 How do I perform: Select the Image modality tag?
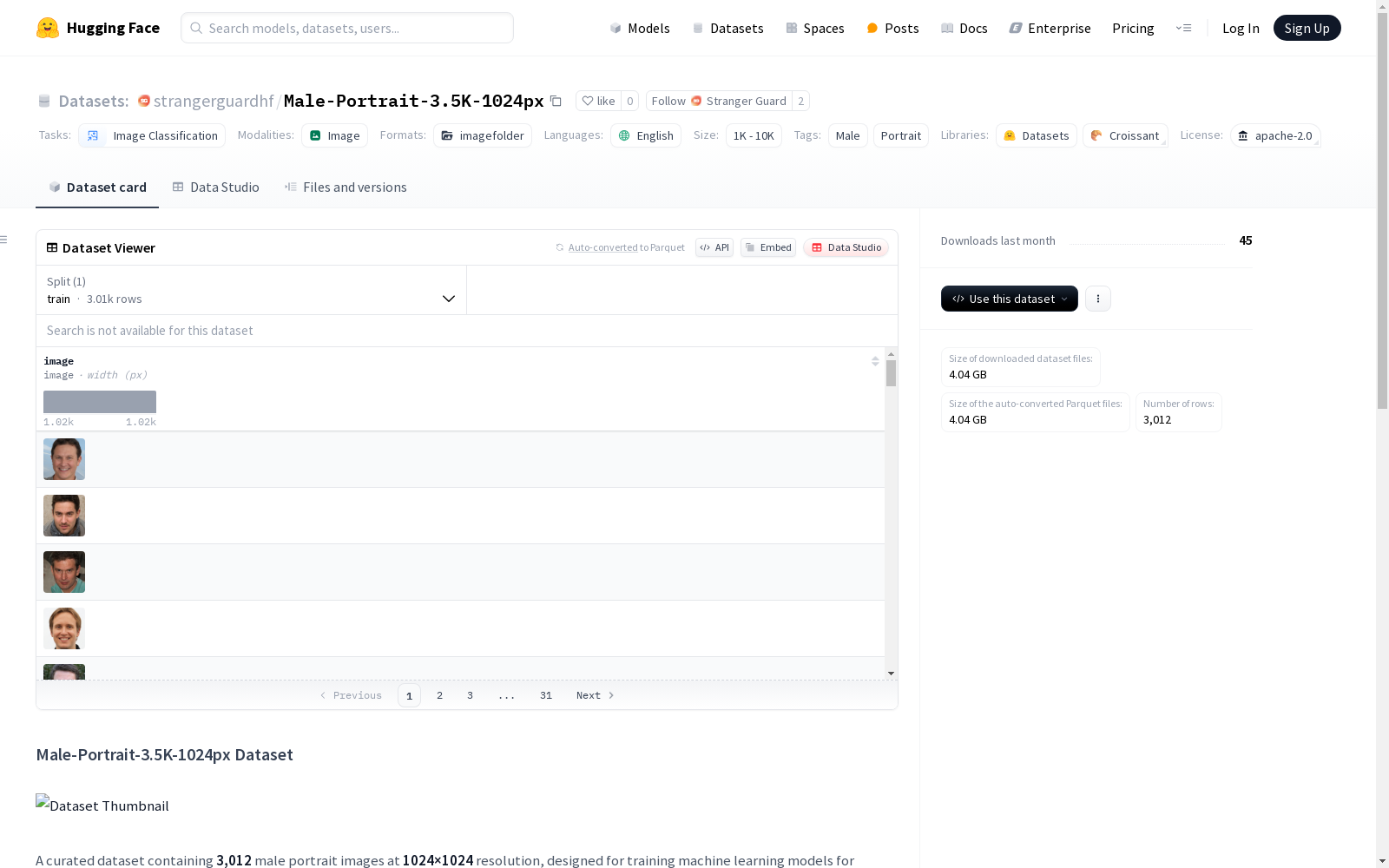tap(334, 135)
